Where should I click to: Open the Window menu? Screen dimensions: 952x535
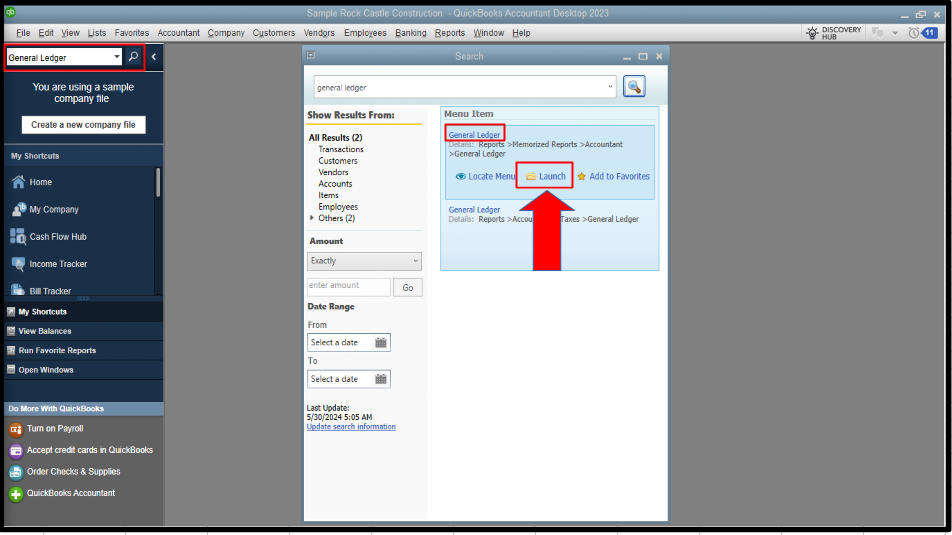click(x=489, y=33)
